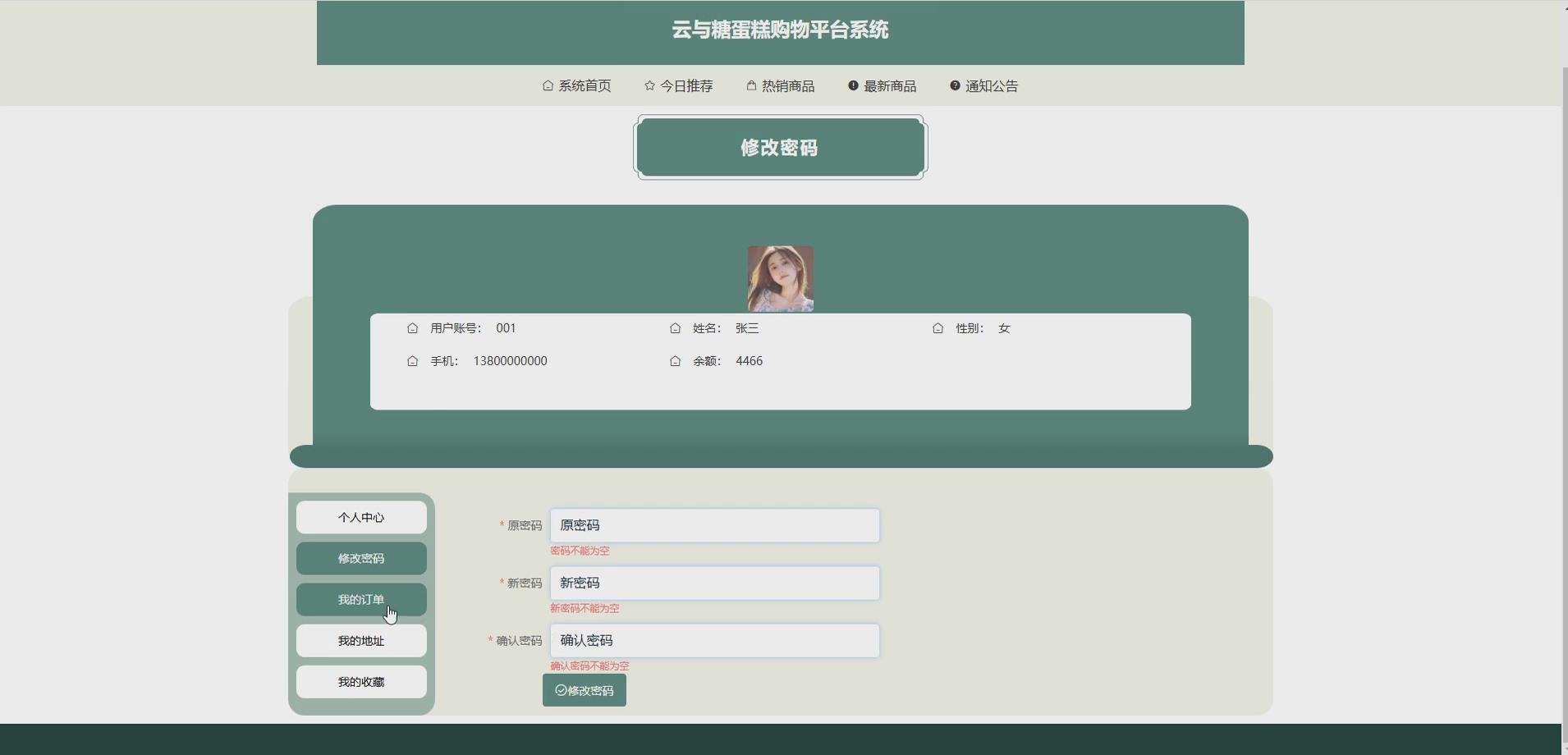1568x755 pixels.
Task: Click the icon before 手机 number
Action: click(414, 361)
